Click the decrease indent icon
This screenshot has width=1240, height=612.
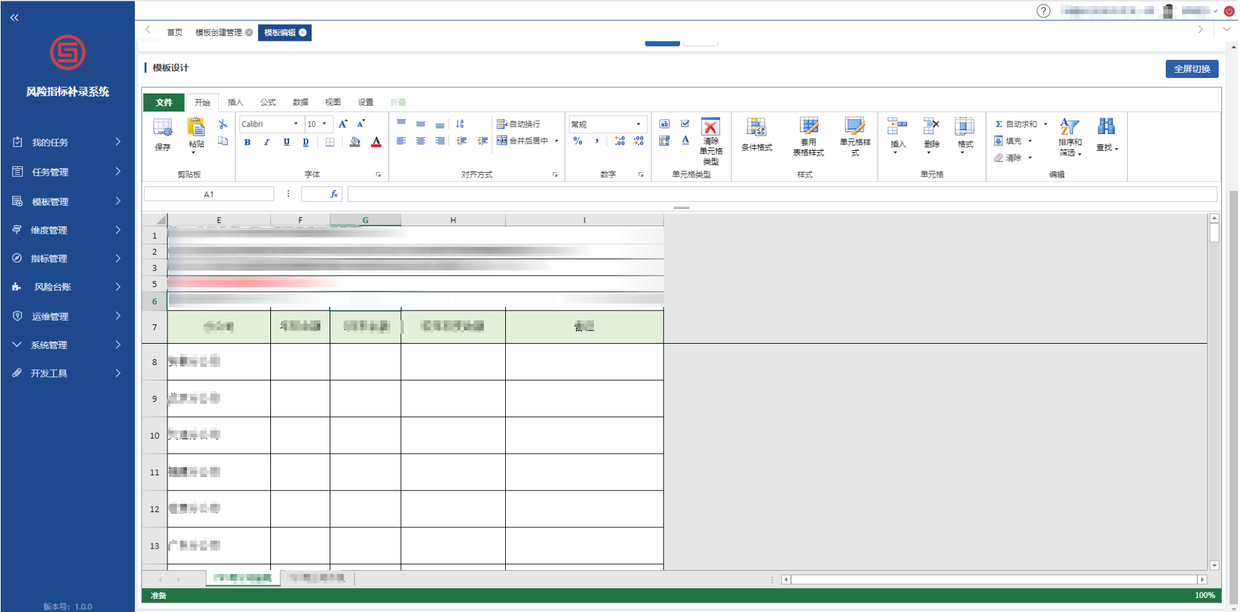(460, 141)
